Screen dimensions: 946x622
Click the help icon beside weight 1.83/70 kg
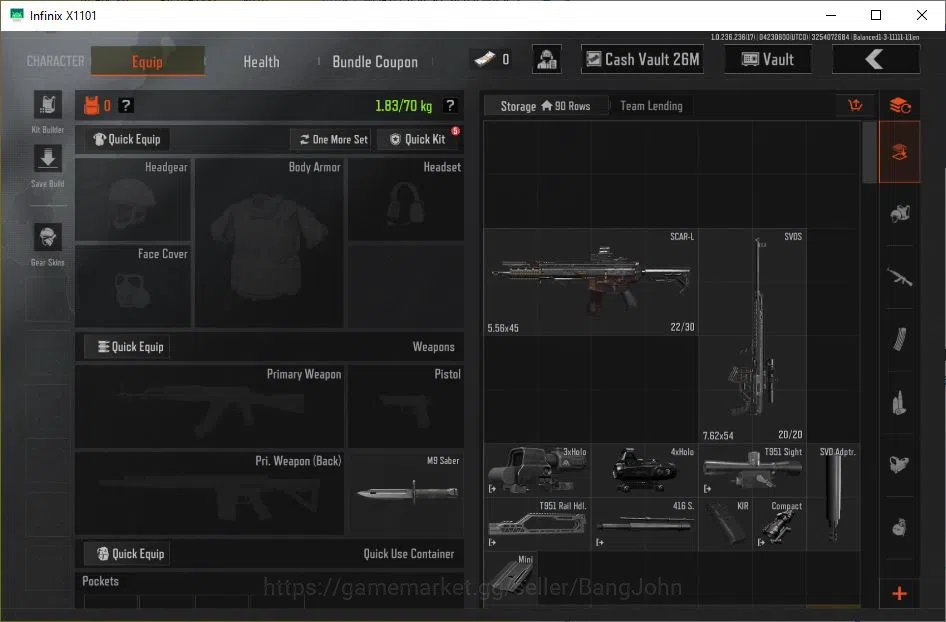pos(449,106)
